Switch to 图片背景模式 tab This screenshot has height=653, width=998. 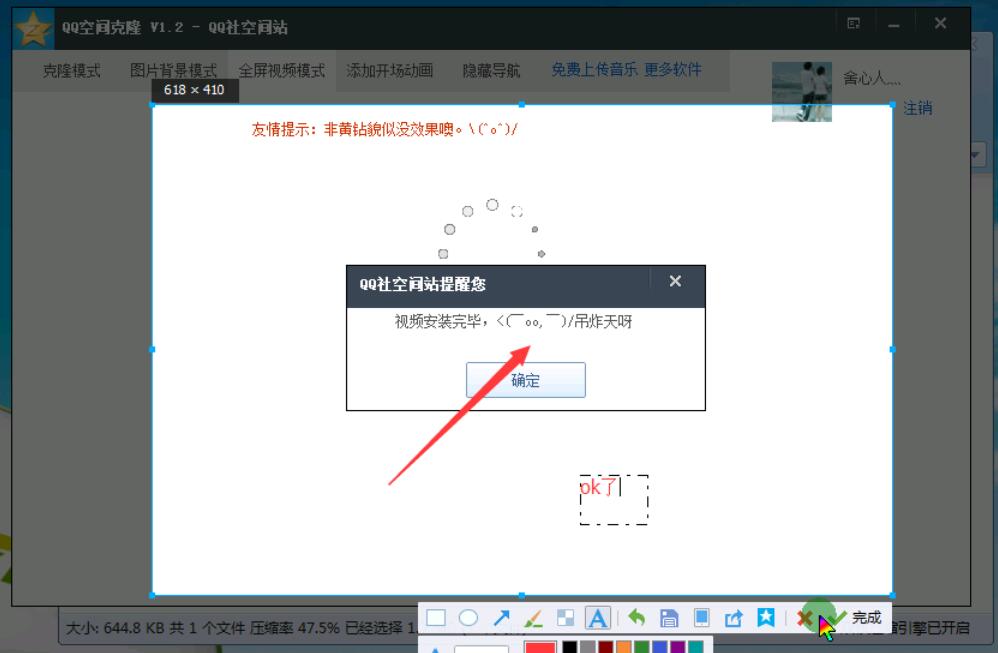(x=173, y=71)
